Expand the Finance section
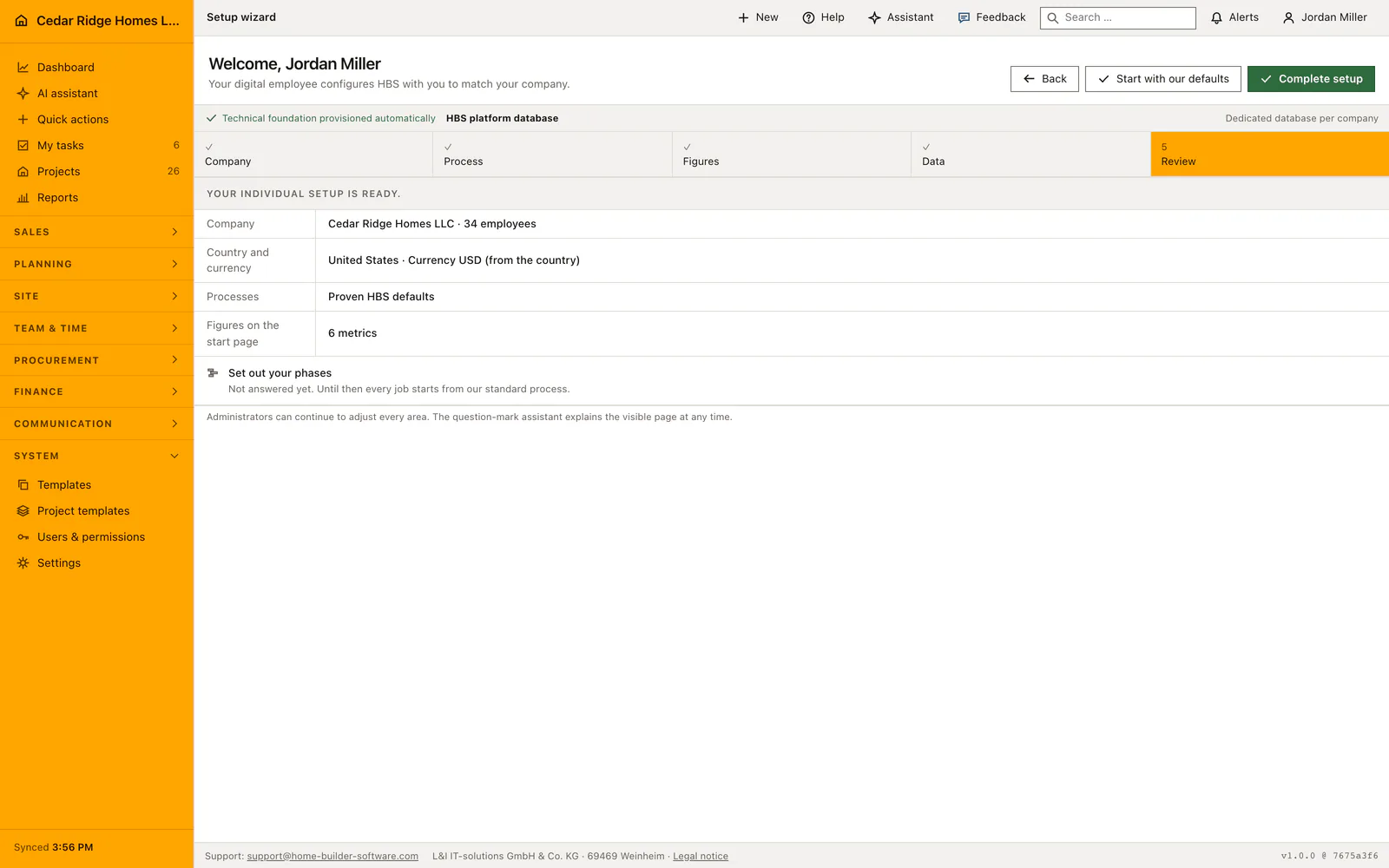 point(96,392)
